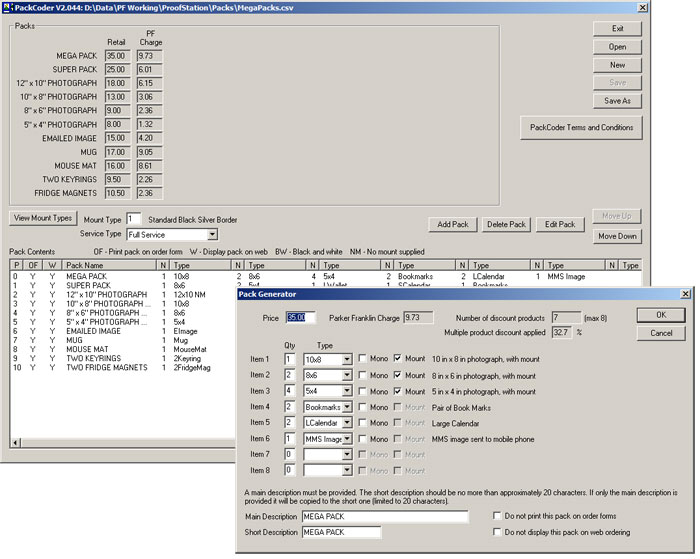Cancel the Pack Generator dialog

[x=660, y=333]
